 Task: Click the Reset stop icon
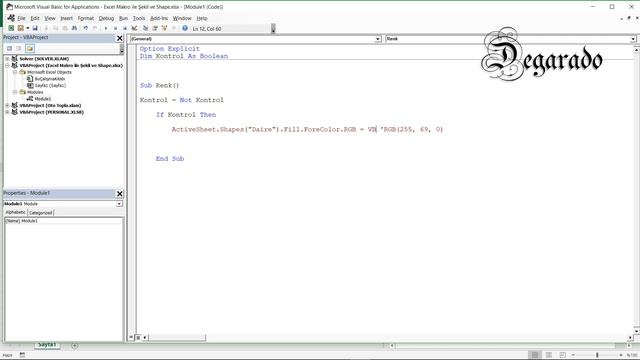[x=124, y=28]
